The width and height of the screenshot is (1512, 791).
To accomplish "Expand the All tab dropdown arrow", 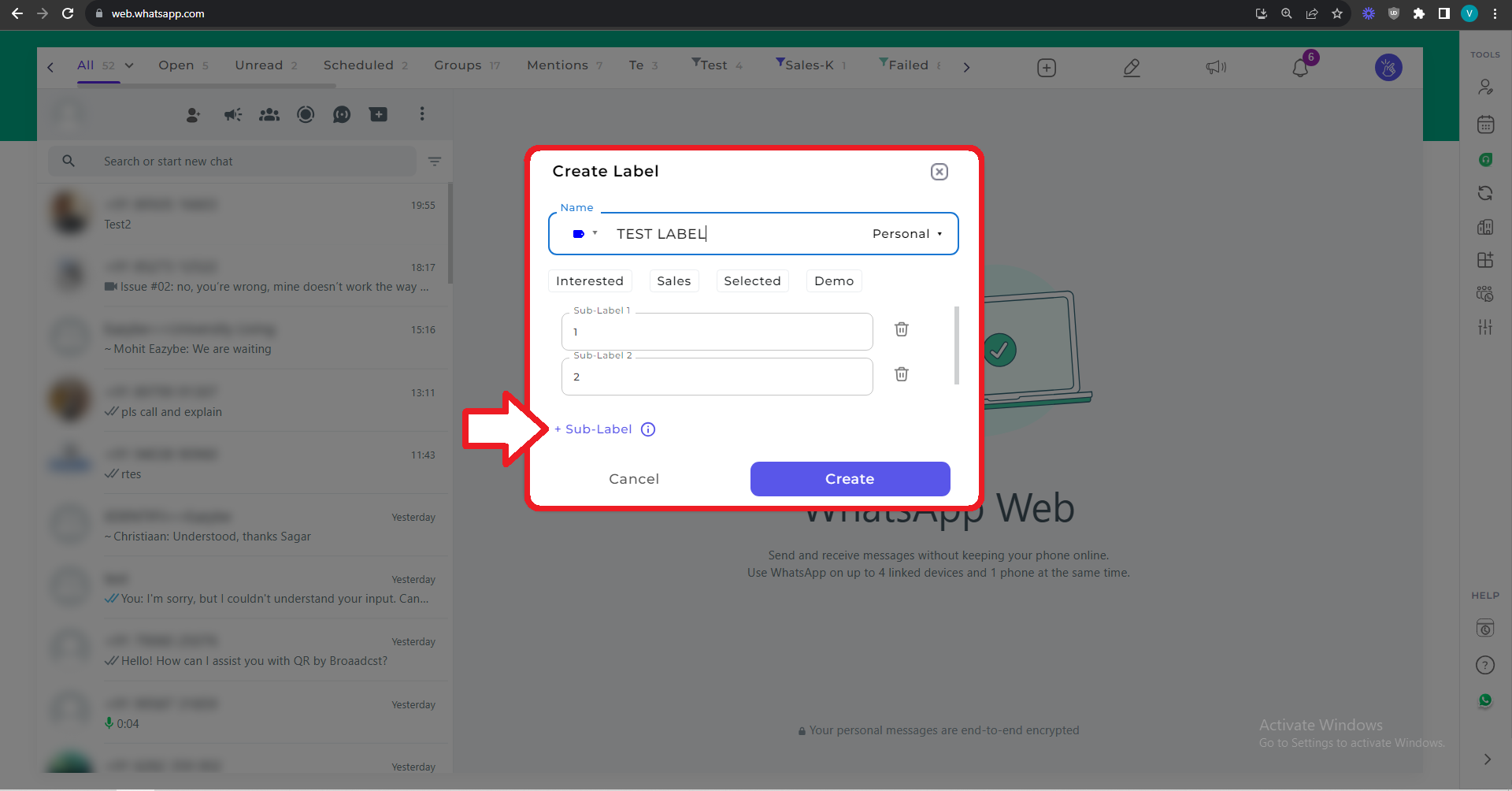I will tap(129, 65).
